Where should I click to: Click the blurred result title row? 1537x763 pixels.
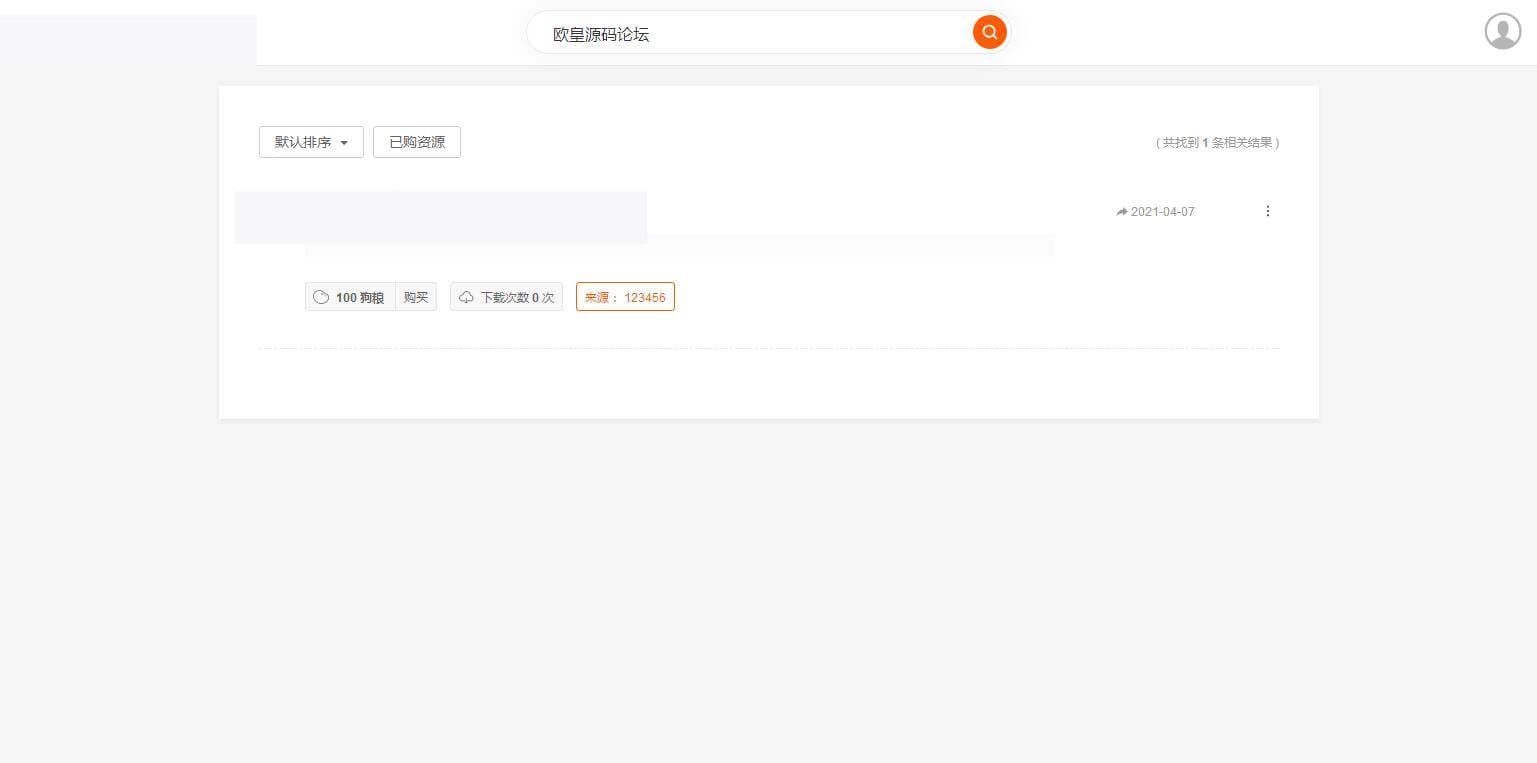[680, 246]
